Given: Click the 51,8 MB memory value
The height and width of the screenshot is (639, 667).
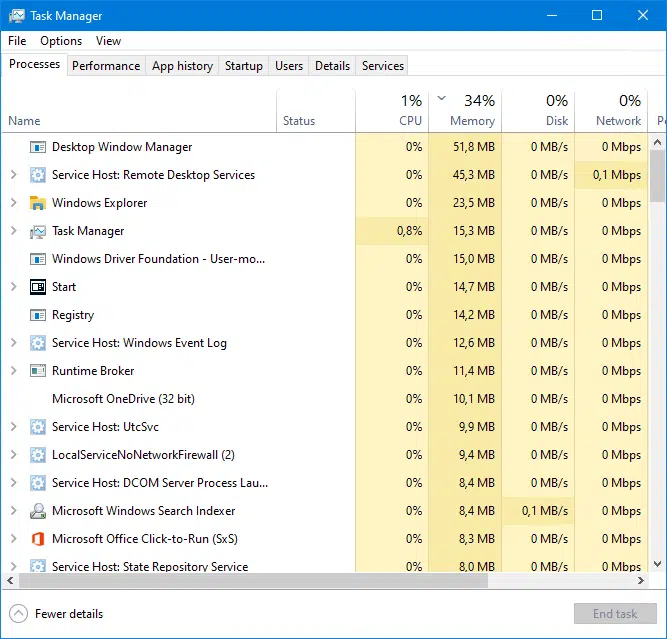Looking at the screenshot, I should point(474,147).
